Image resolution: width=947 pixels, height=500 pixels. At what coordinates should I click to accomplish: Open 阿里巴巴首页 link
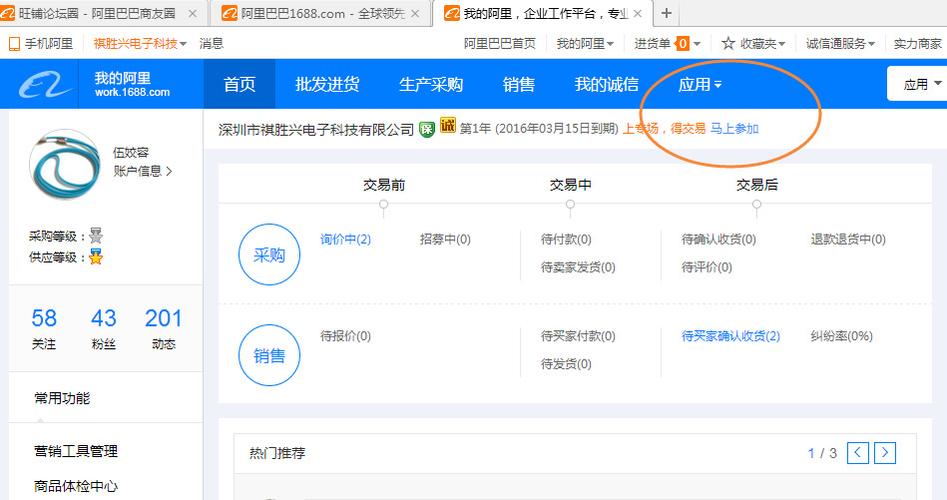pos(499,43)
